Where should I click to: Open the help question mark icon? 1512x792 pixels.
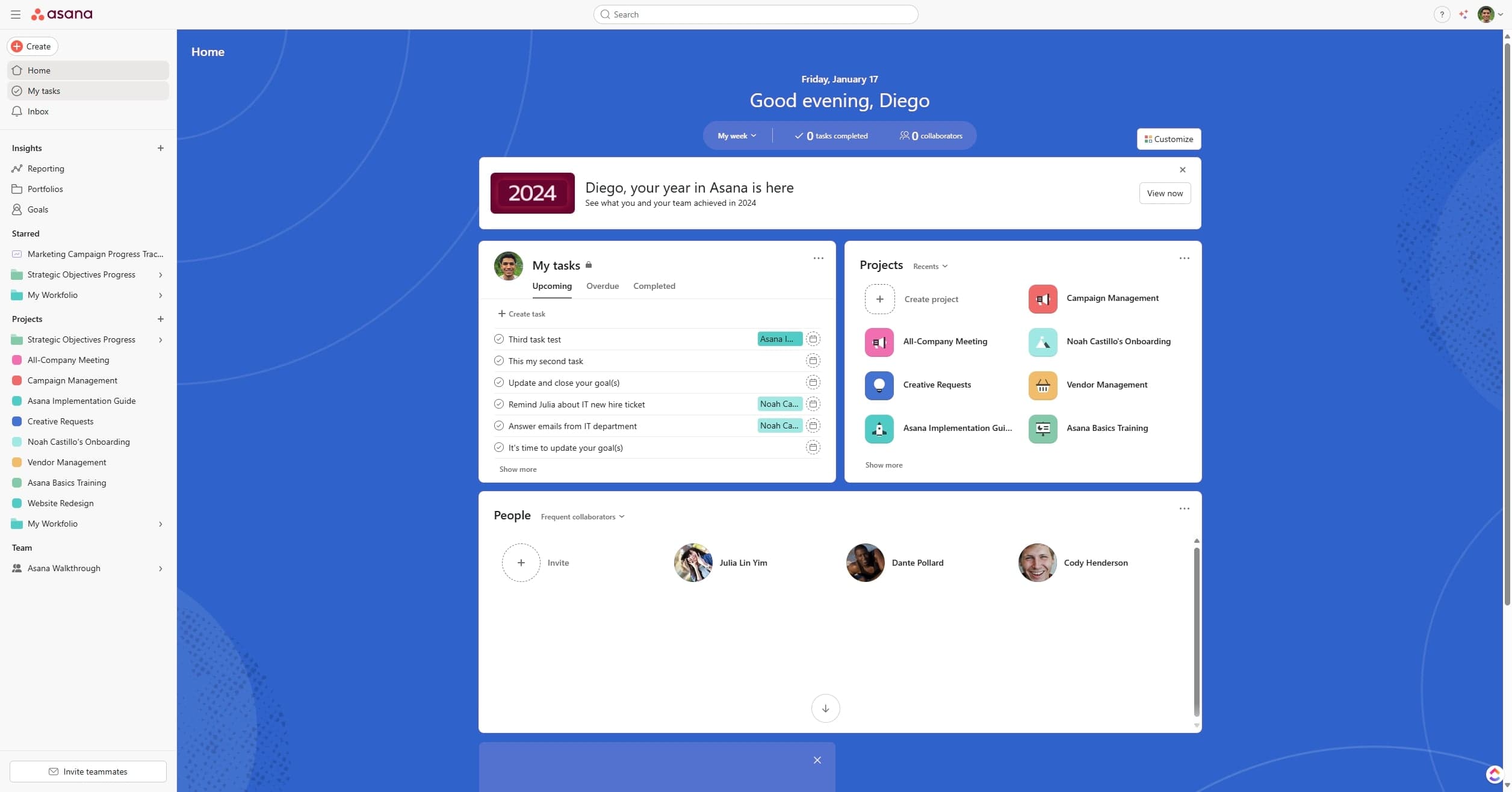coord(1442,14)
